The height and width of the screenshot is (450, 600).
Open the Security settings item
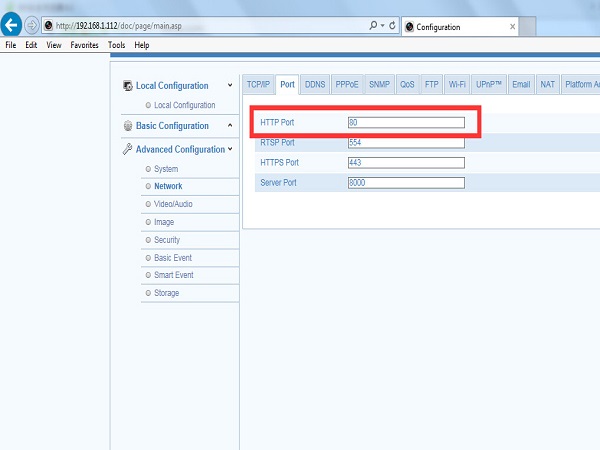[x=167, y=240]
